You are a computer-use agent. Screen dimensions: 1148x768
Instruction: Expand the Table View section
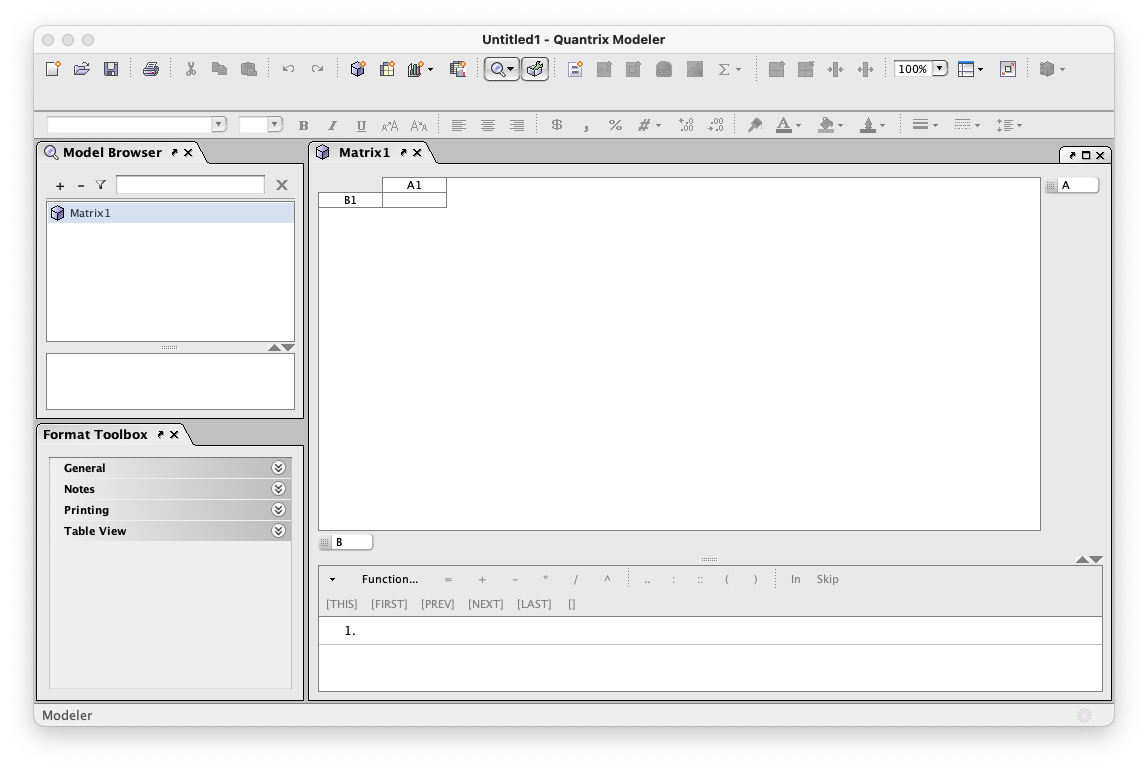pos(278,531)
